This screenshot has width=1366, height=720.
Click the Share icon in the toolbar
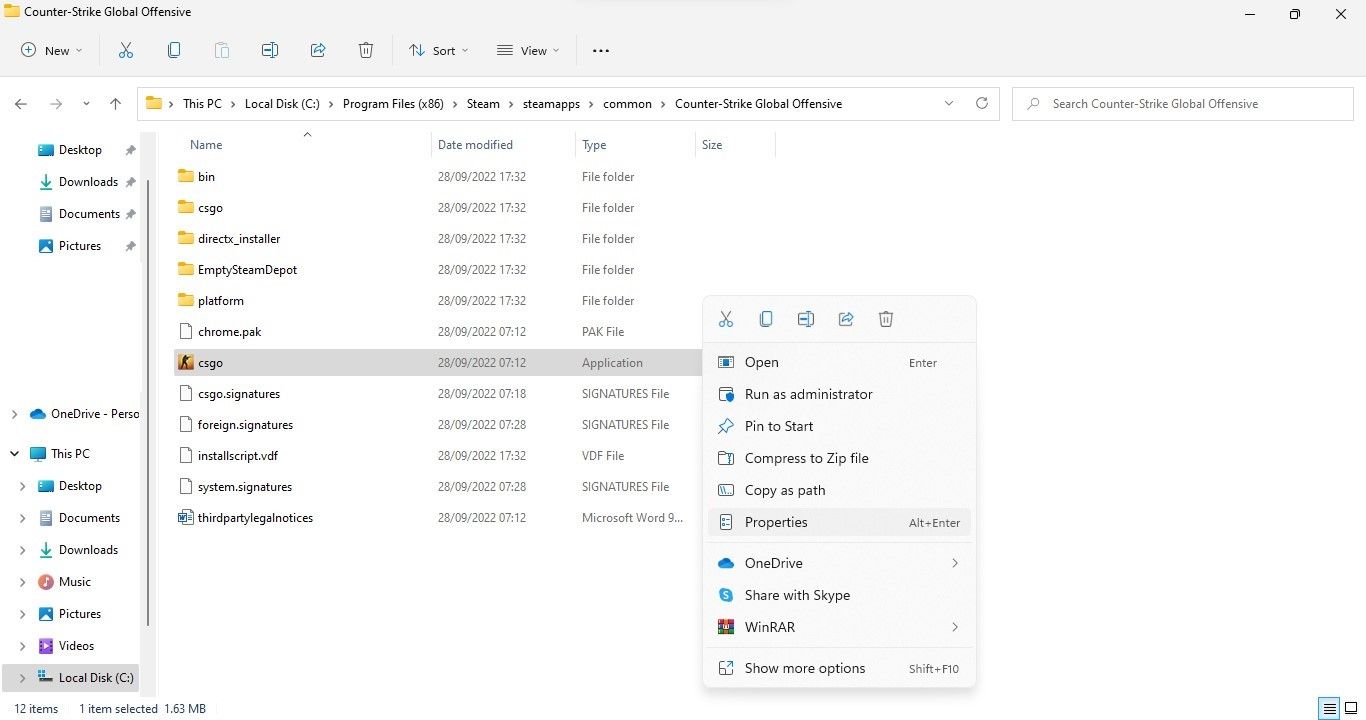[x=318, y=50]
